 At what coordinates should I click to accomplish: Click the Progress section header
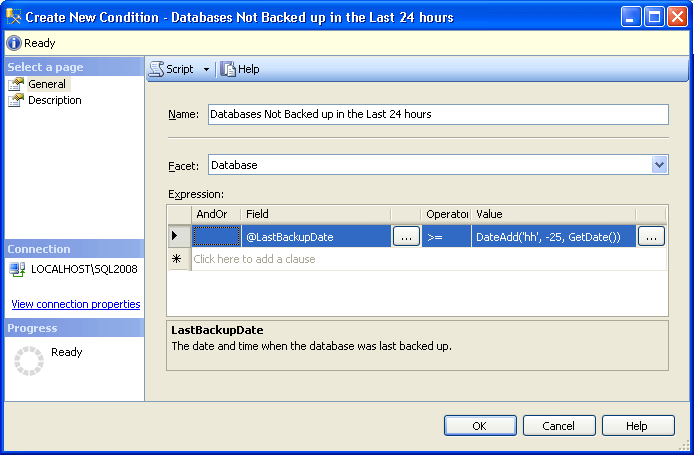pyautogui.click(x=74, y=328)
